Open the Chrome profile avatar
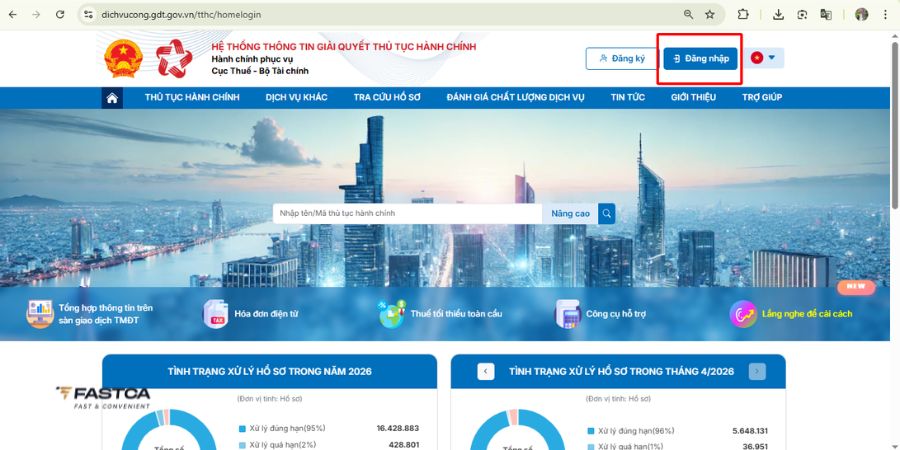 point(862,14)
